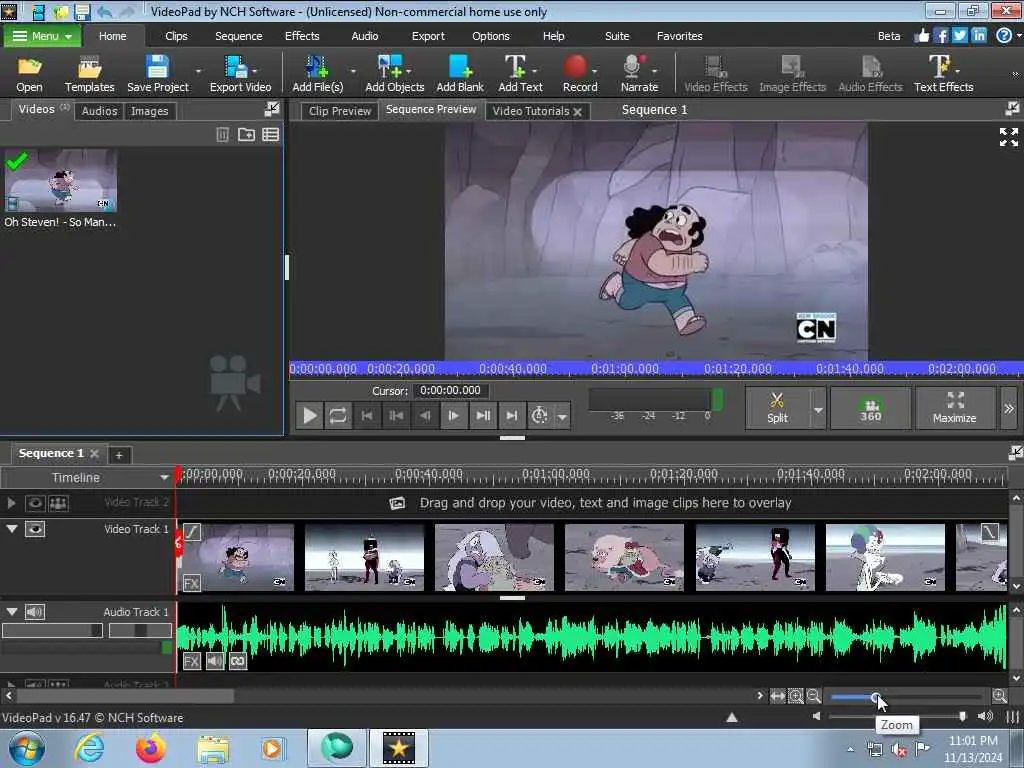Open the Clip Preview tab
1024x768 pixels.
[340, 111]
